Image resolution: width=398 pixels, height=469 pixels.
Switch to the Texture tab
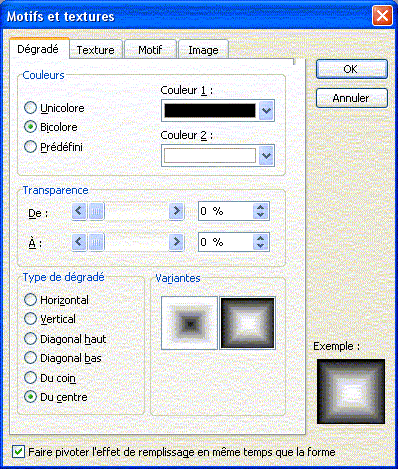(x=96, y=50)
